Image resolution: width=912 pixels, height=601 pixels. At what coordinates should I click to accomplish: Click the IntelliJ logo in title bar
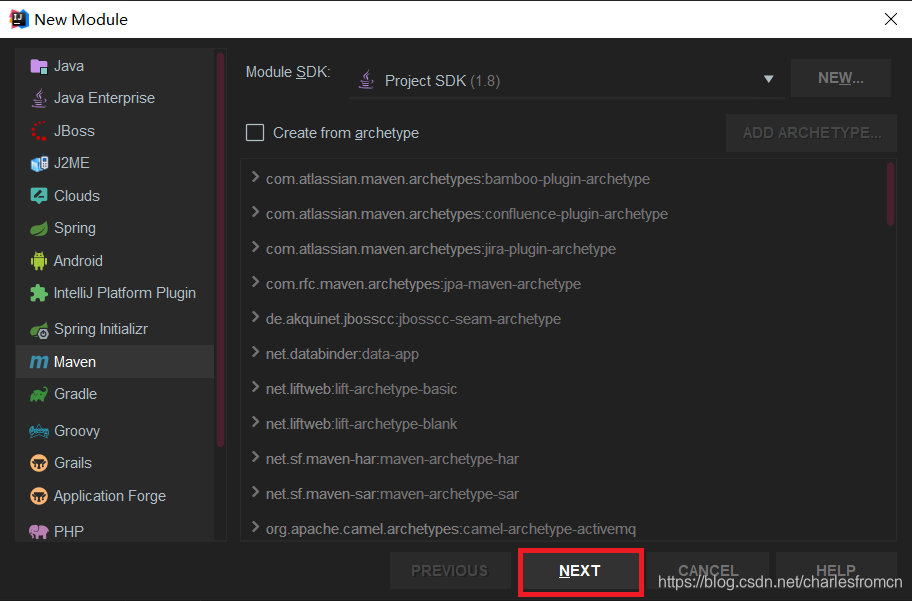[19, 19]
